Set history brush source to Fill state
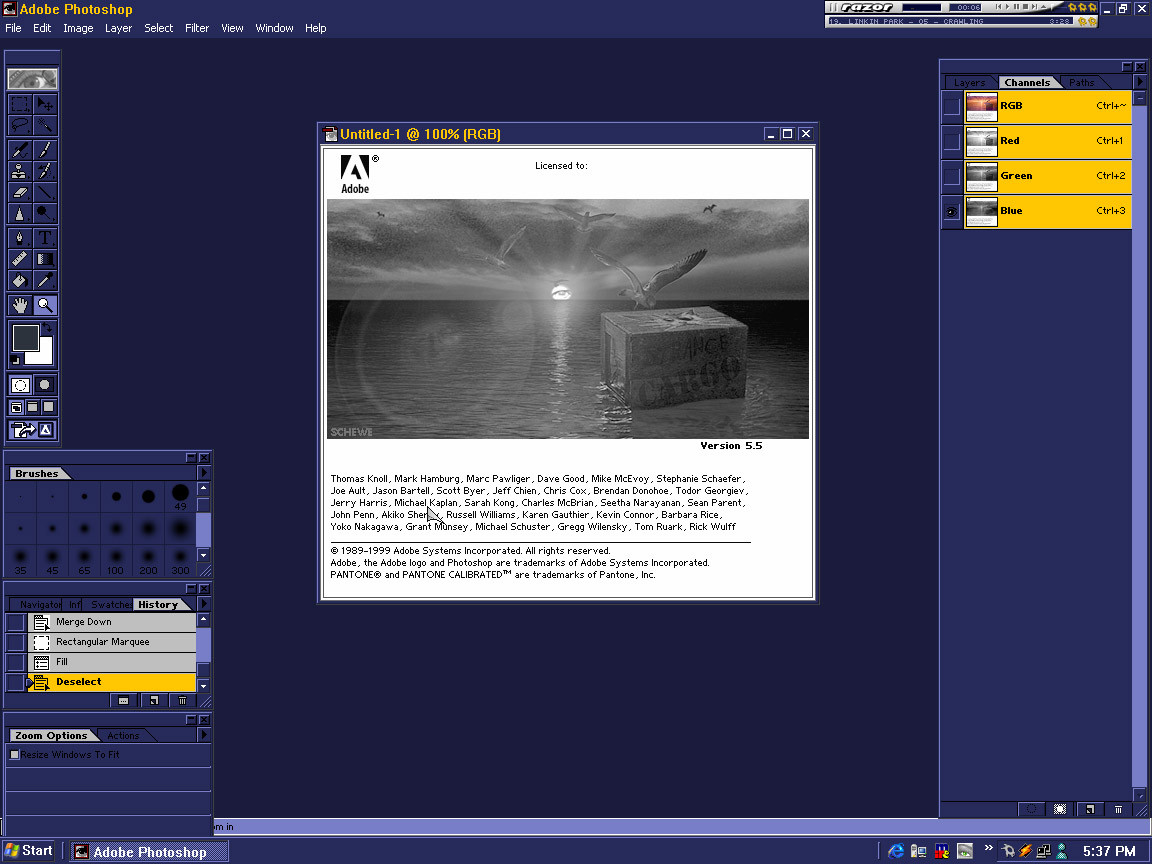The width and height of the screenshot is (1152, 864). 15,662
